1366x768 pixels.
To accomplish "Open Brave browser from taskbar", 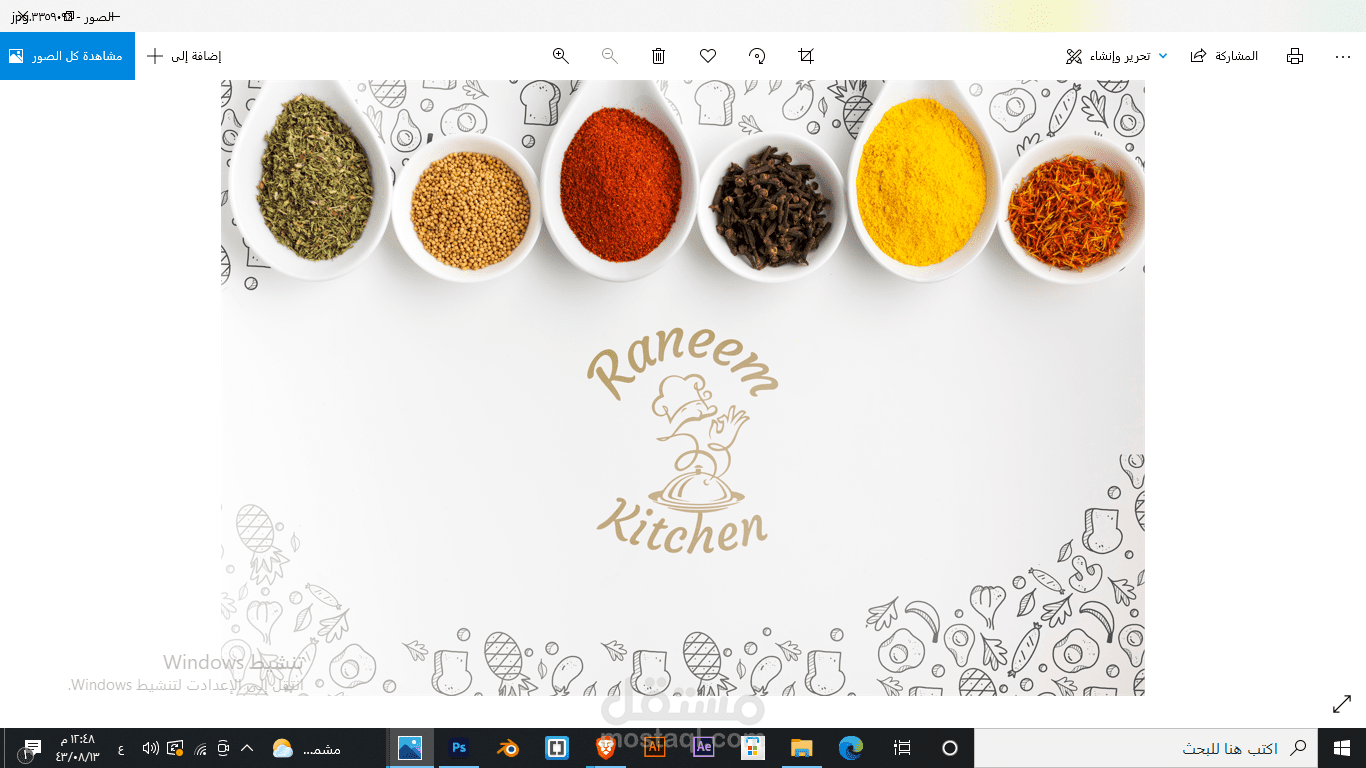I will pos(606,748).
